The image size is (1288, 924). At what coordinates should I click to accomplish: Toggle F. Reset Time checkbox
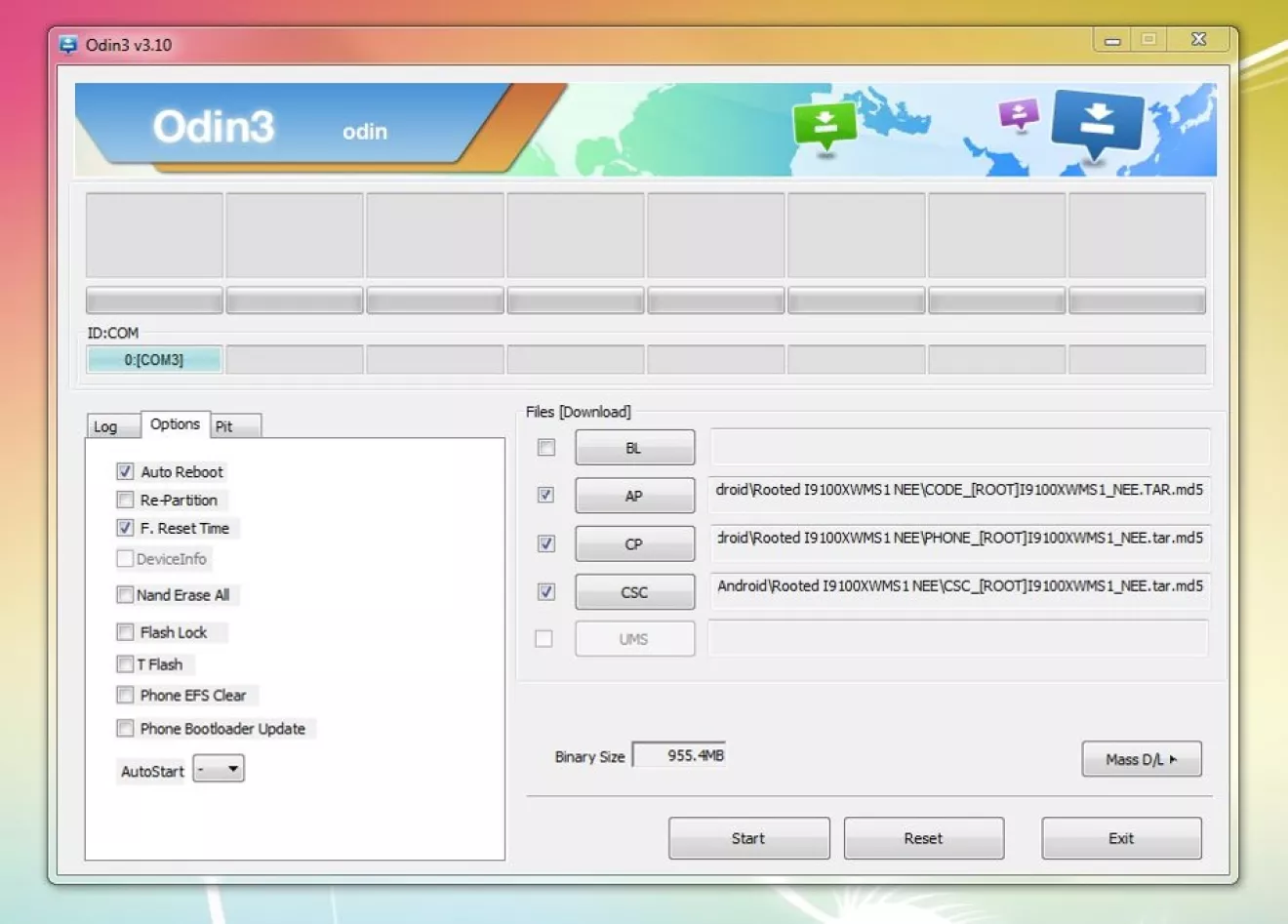coord(125,528)
